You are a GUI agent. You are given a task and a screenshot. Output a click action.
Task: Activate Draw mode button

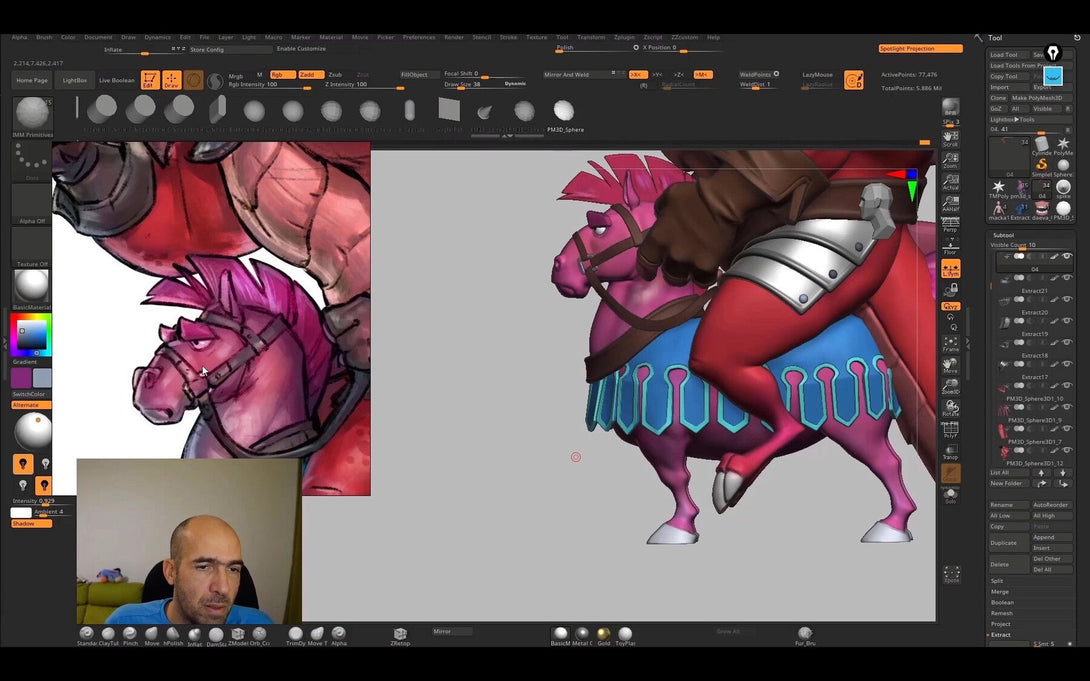pos(172,80)
